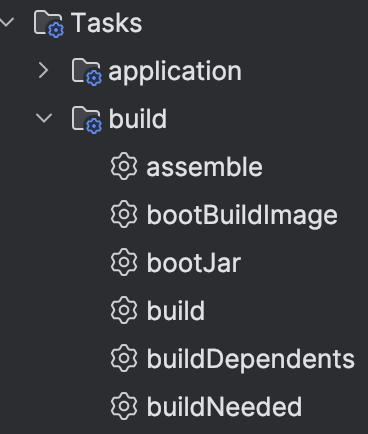
Task: Expand the application task group
Action: pos(44,70)
